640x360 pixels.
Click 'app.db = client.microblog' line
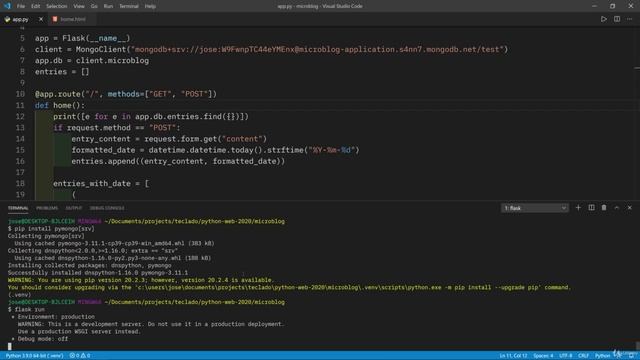point(92,61)
